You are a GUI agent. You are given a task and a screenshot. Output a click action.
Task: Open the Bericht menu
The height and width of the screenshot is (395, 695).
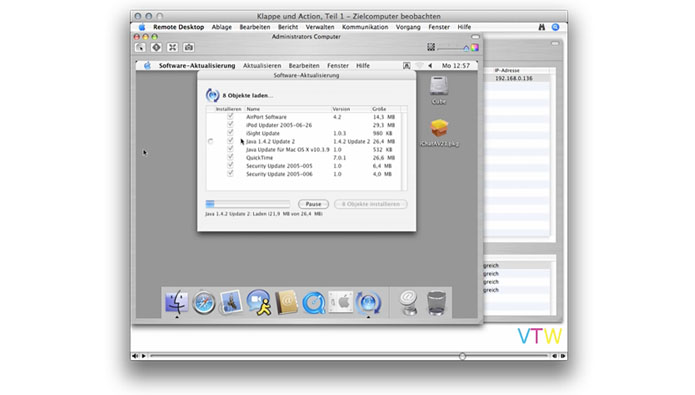(288, 27)
